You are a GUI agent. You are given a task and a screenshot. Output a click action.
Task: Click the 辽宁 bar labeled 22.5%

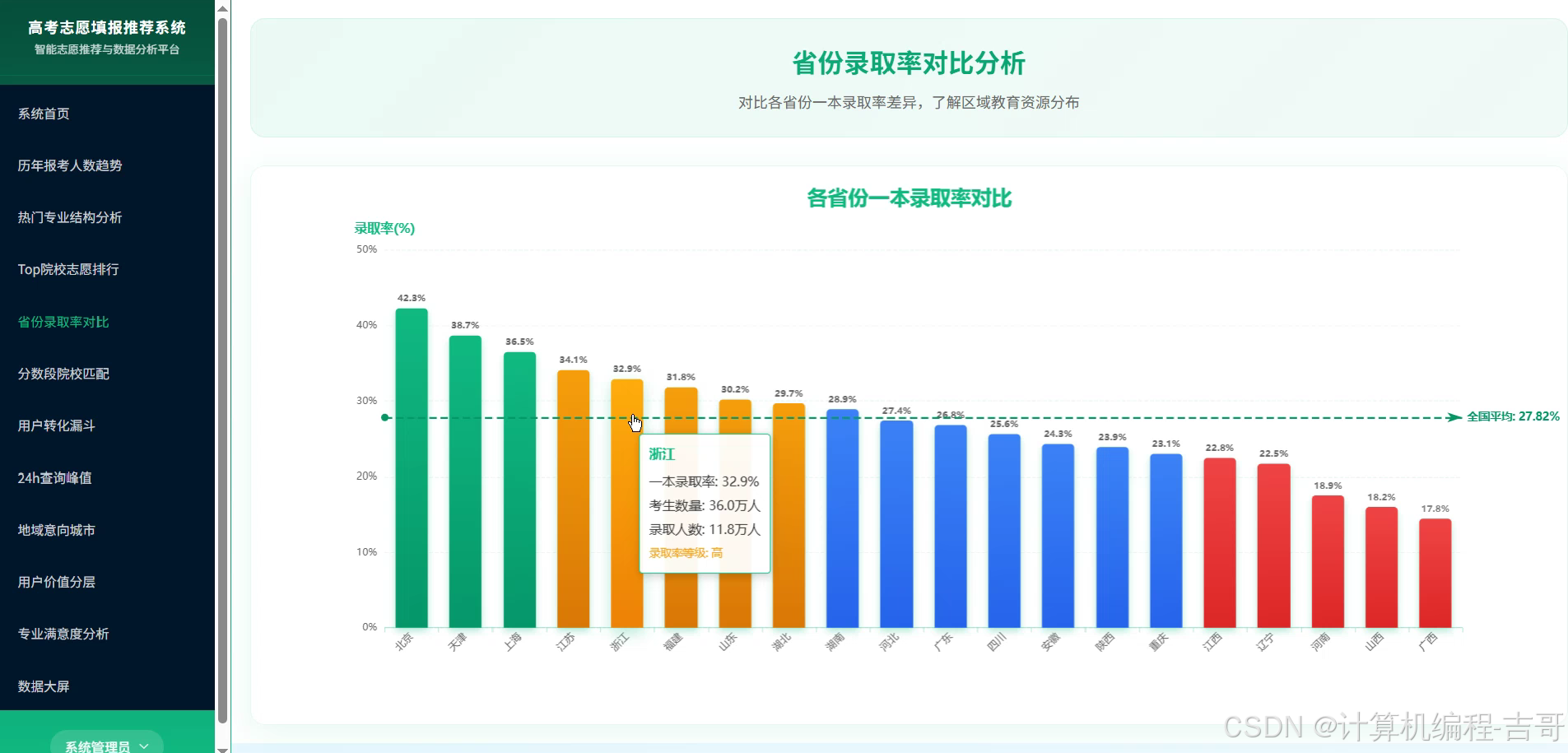pyautogui.click(x=1273, y=546)
